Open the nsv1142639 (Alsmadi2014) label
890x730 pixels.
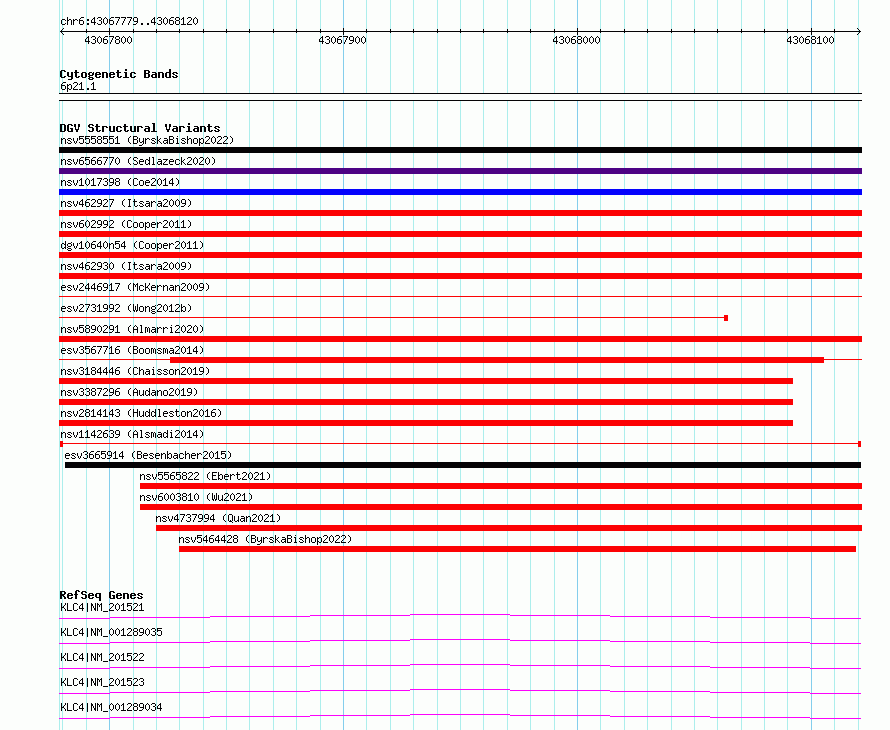click(x=132, y=434)
